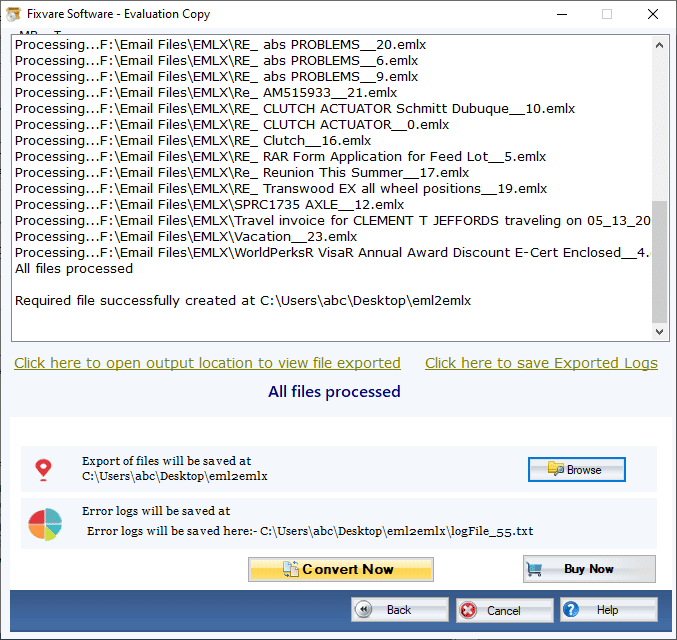Select log line 'Reunion This Summer__17.emlx'

click(x=242, y=172)
